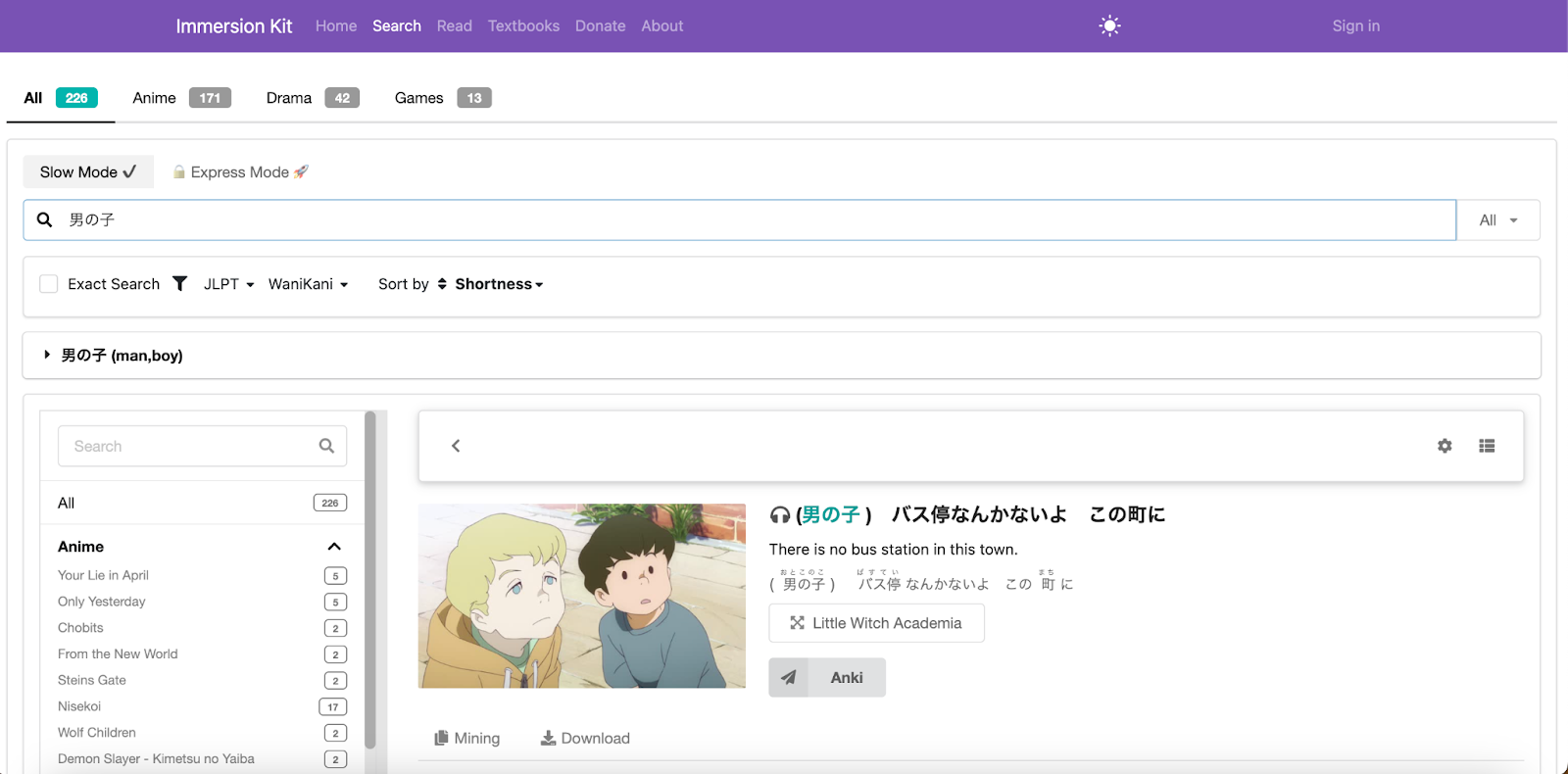The width and height of the screenshot is (1568, 774).
Task: Click the anime screenshot thumbnail
Action: click(x=582, y=596)
